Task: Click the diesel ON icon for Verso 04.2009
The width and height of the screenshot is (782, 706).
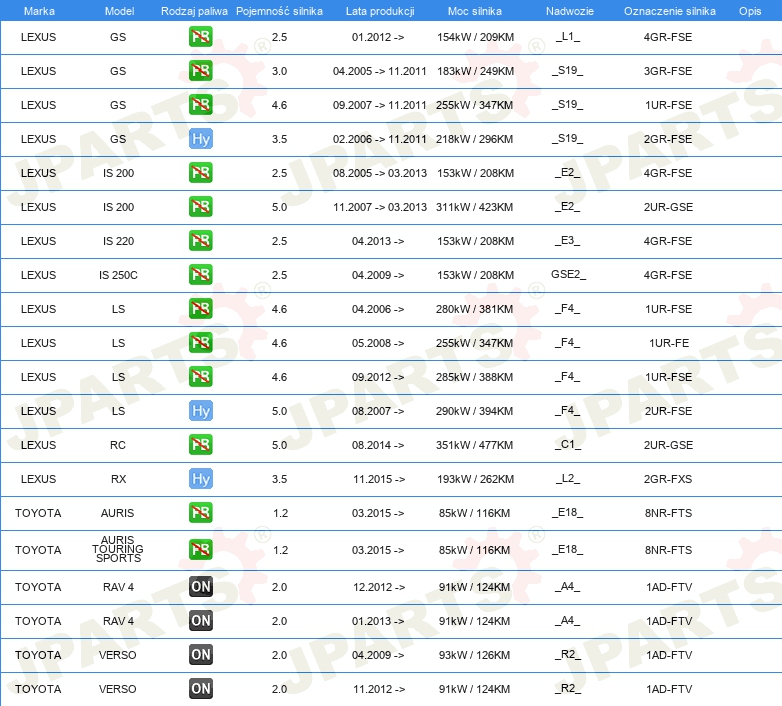Action: (201, 655)
